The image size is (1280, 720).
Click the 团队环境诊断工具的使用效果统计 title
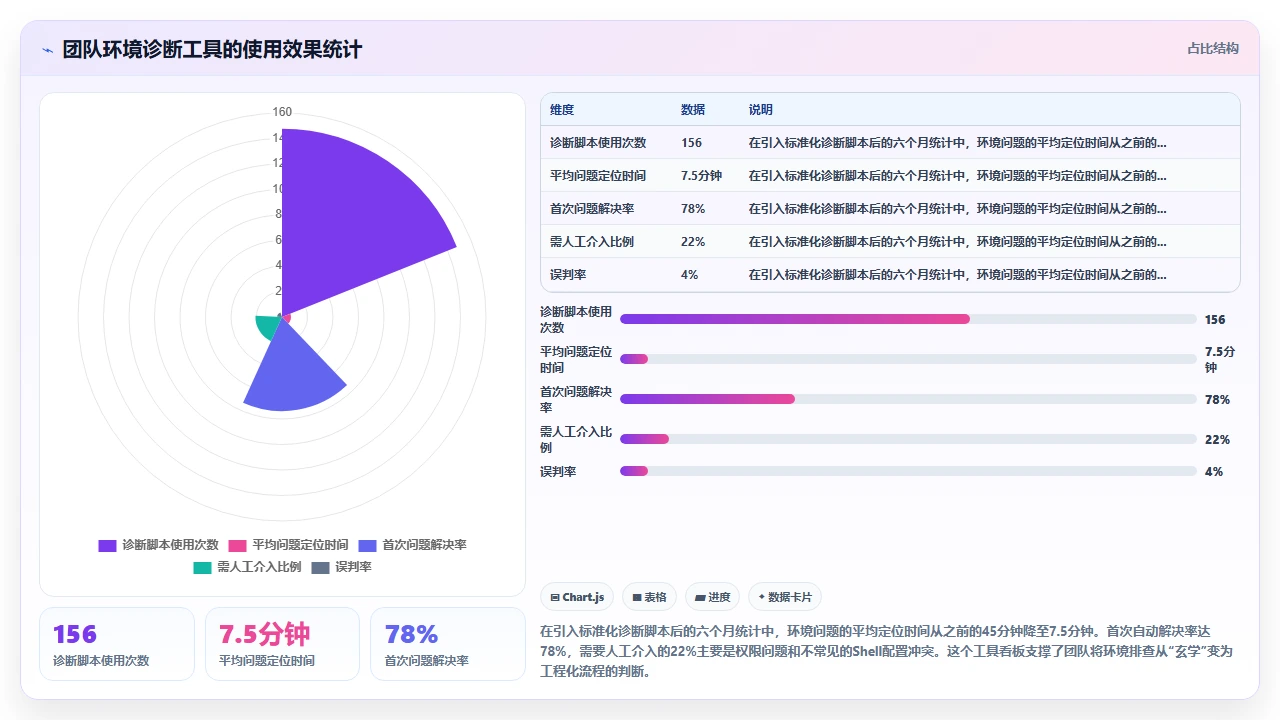click(x=212, y=49)
